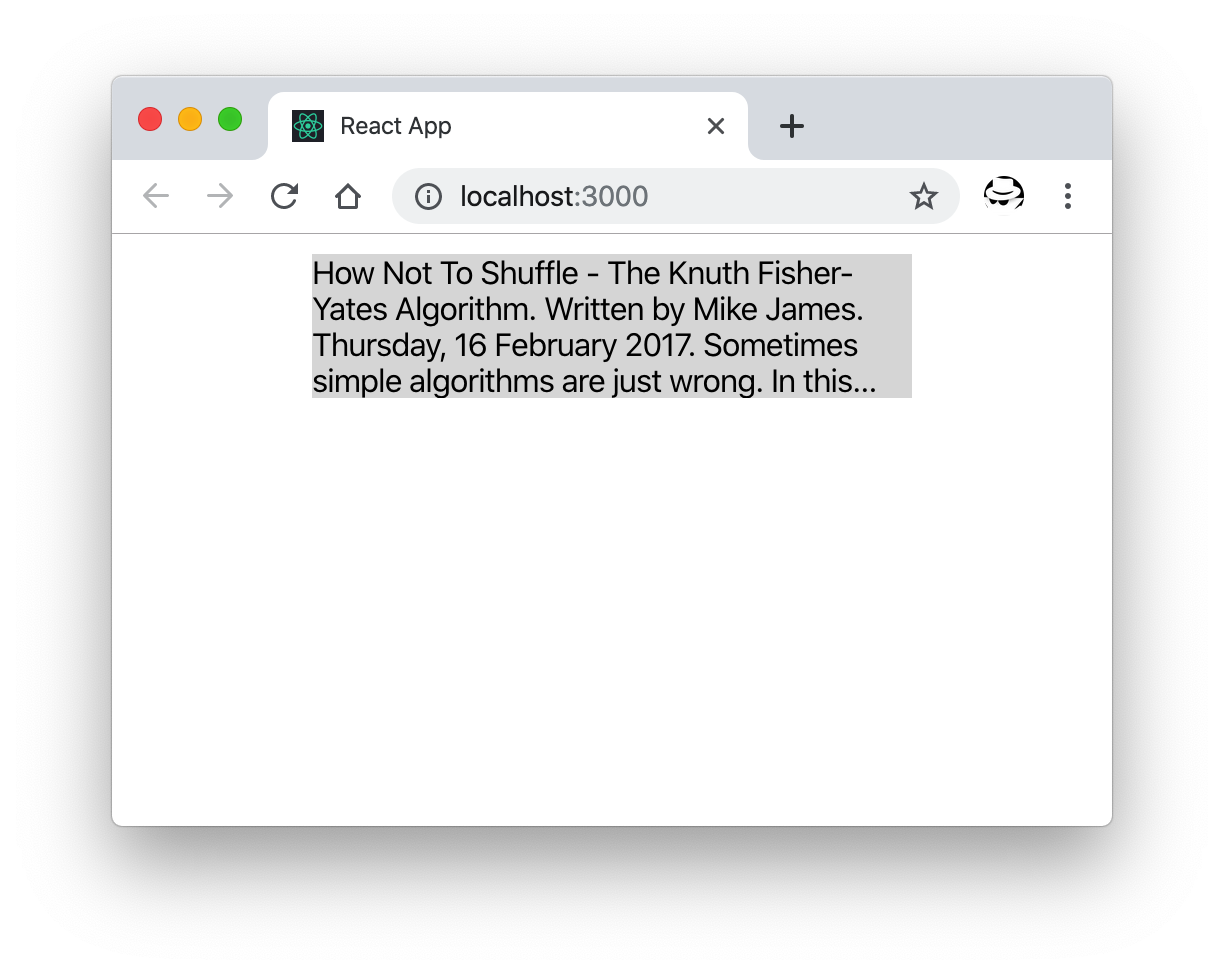Click the React logo favicon on tab
The image size is (1224, 974).
pyautogui.click(x=308, y=126)
